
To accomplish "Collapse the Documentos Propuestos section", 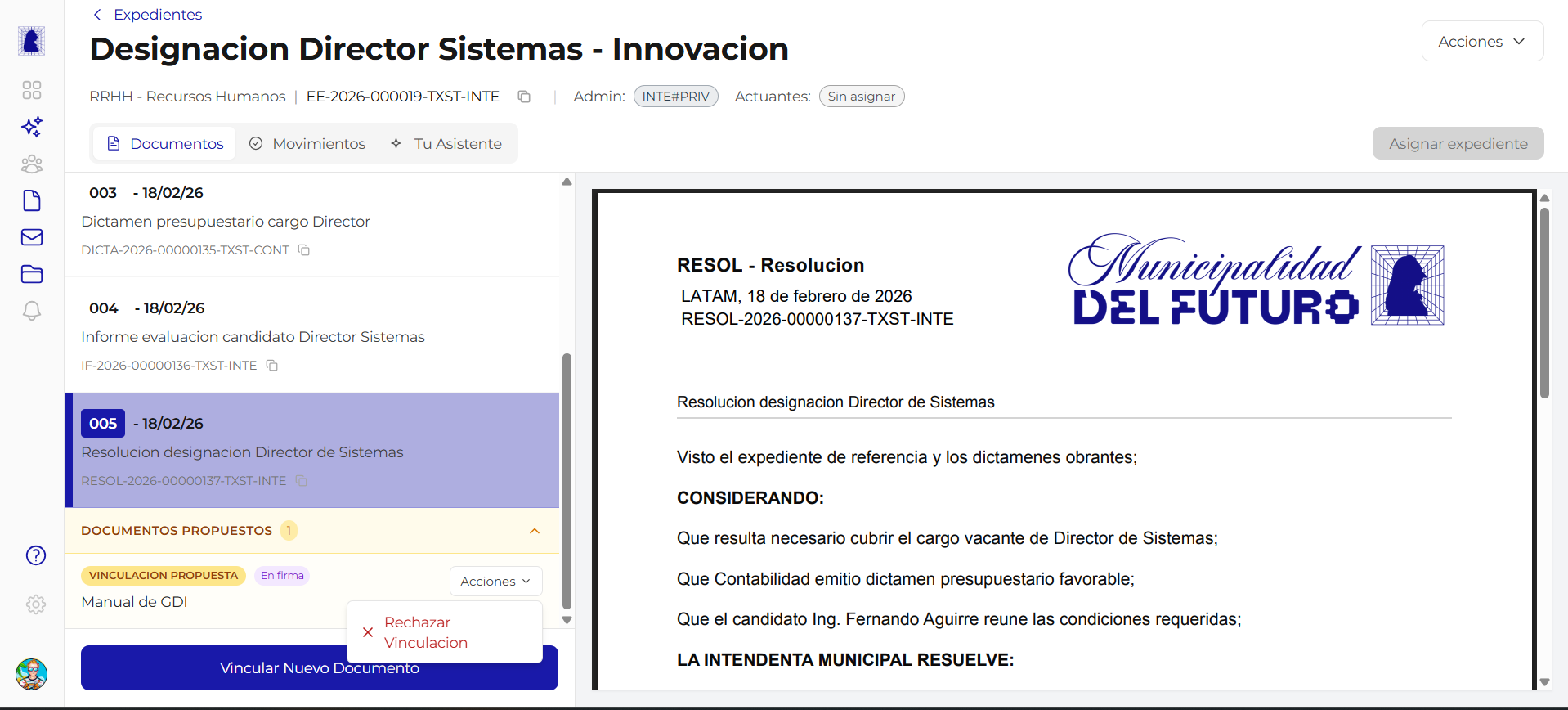I will pos(535,531).
